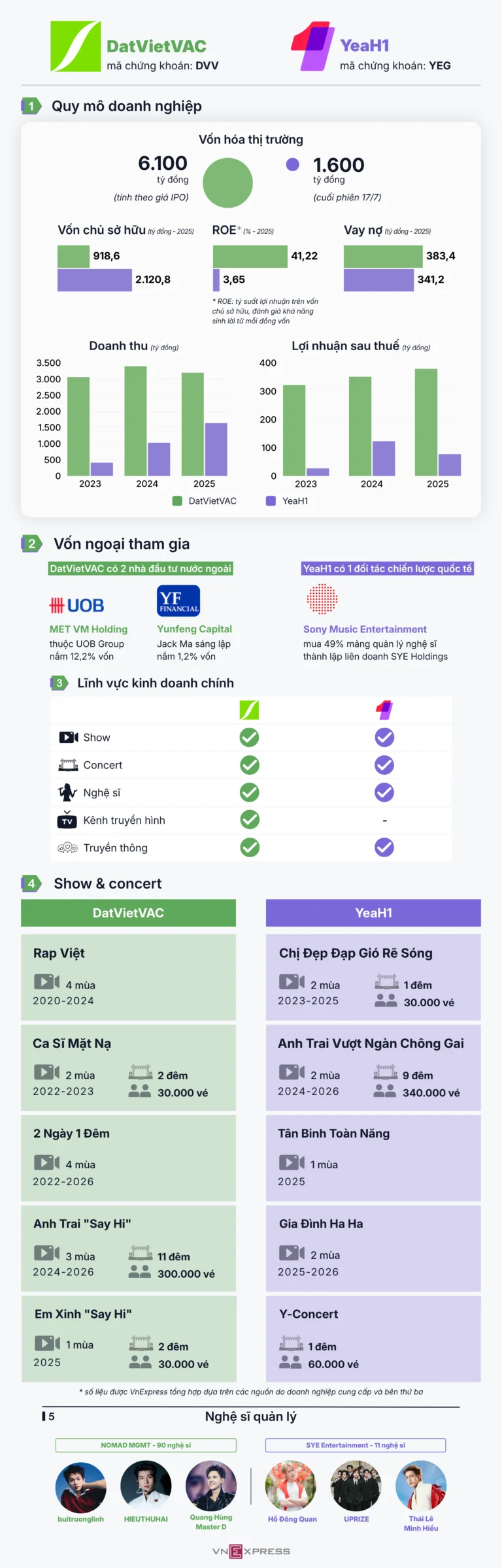Click the green checkmark for Concert
Screen dimensions: 502x1568
click(249, 765)
